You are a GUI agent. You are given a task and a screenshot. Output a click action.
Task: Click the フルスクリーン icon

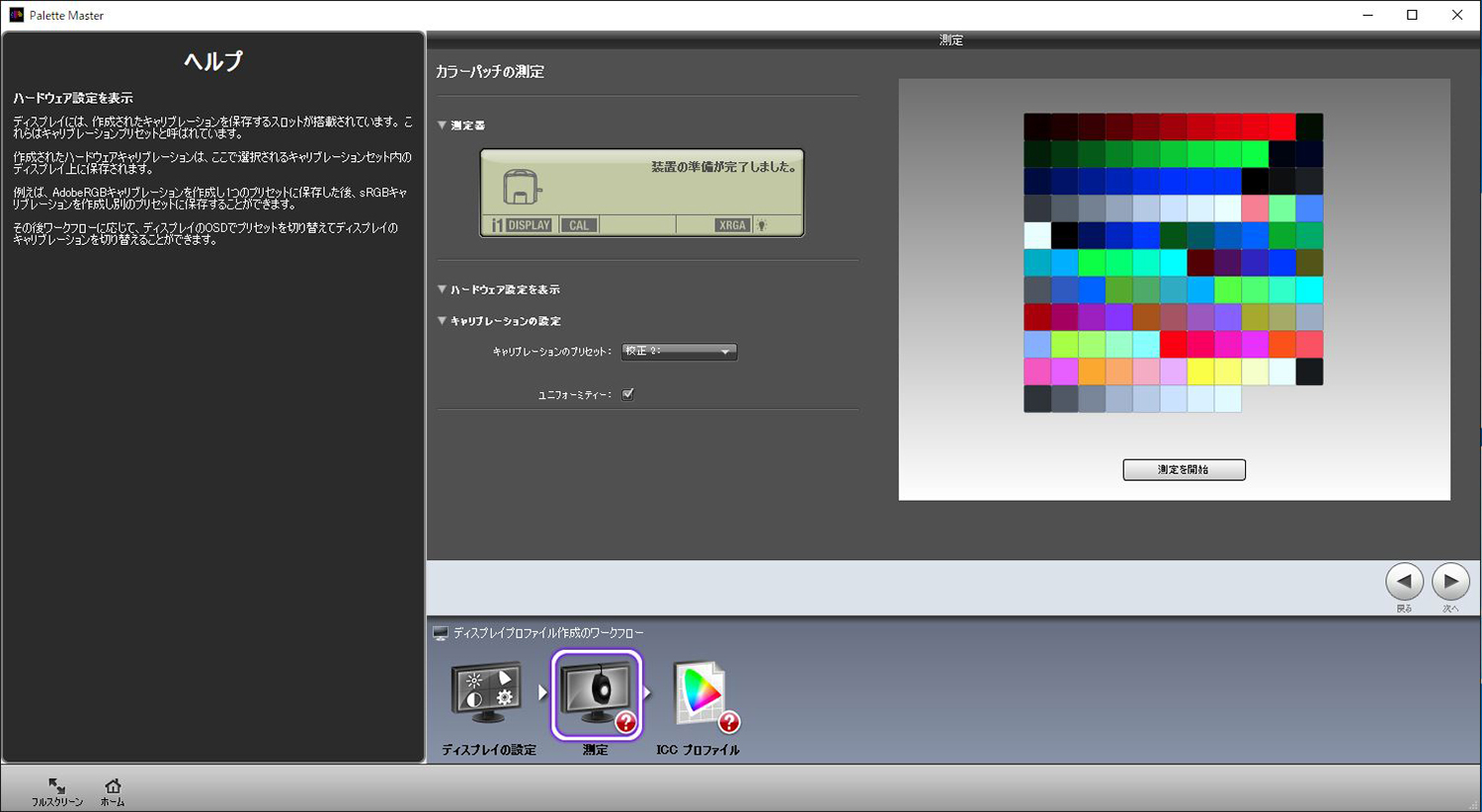coord(56,786)
